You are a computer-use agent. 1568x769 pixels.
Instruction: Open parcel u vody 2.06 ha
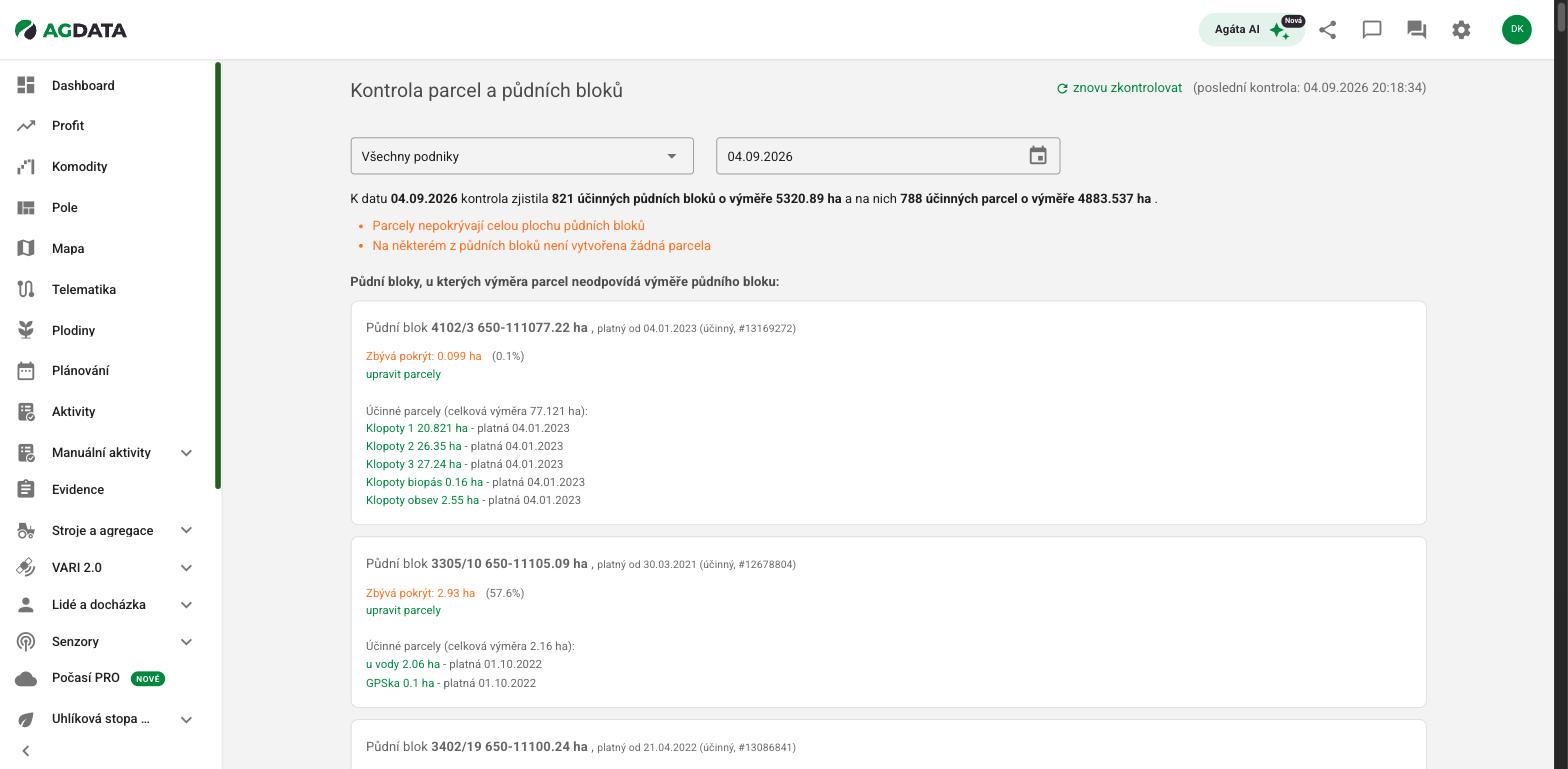pyautogui.click(x=402, y=664)
